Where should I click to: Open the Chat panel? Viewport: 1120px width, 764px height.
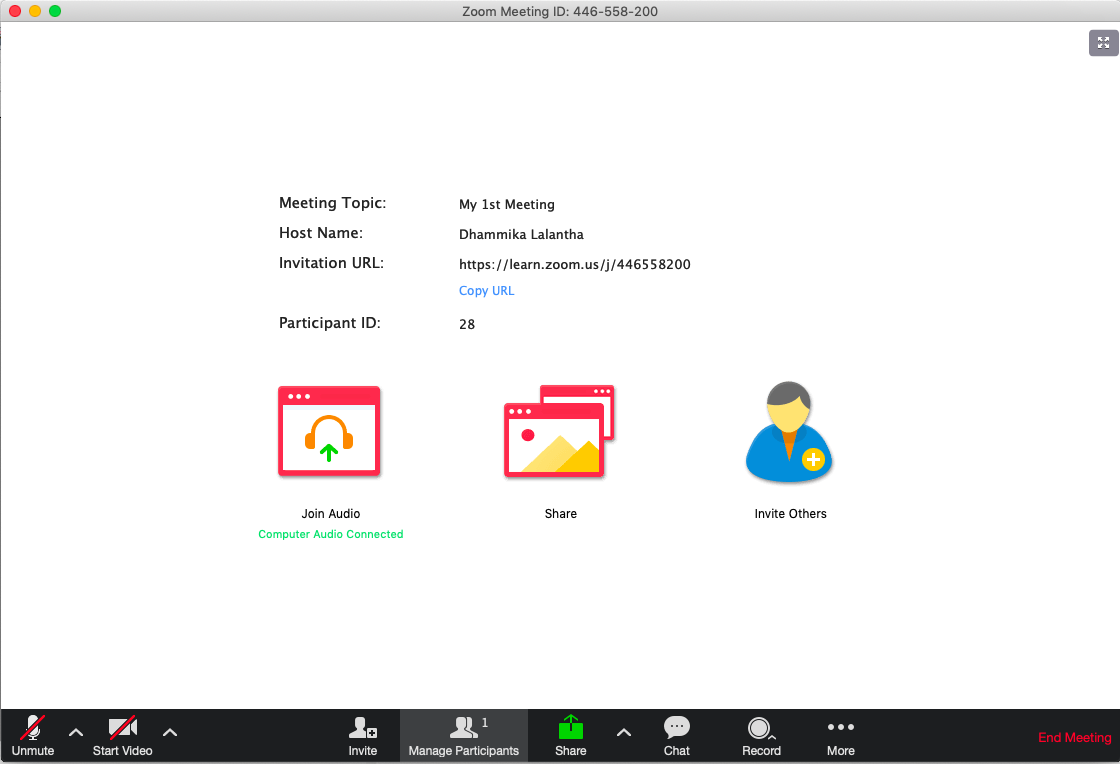676,736
